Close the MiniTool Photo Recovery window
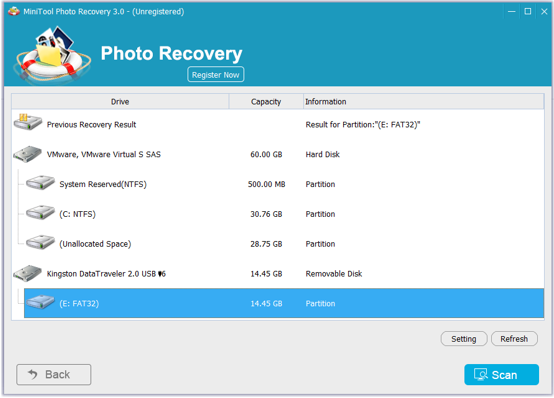The height and width of the screenshot is (398, 554). point(544,11)
